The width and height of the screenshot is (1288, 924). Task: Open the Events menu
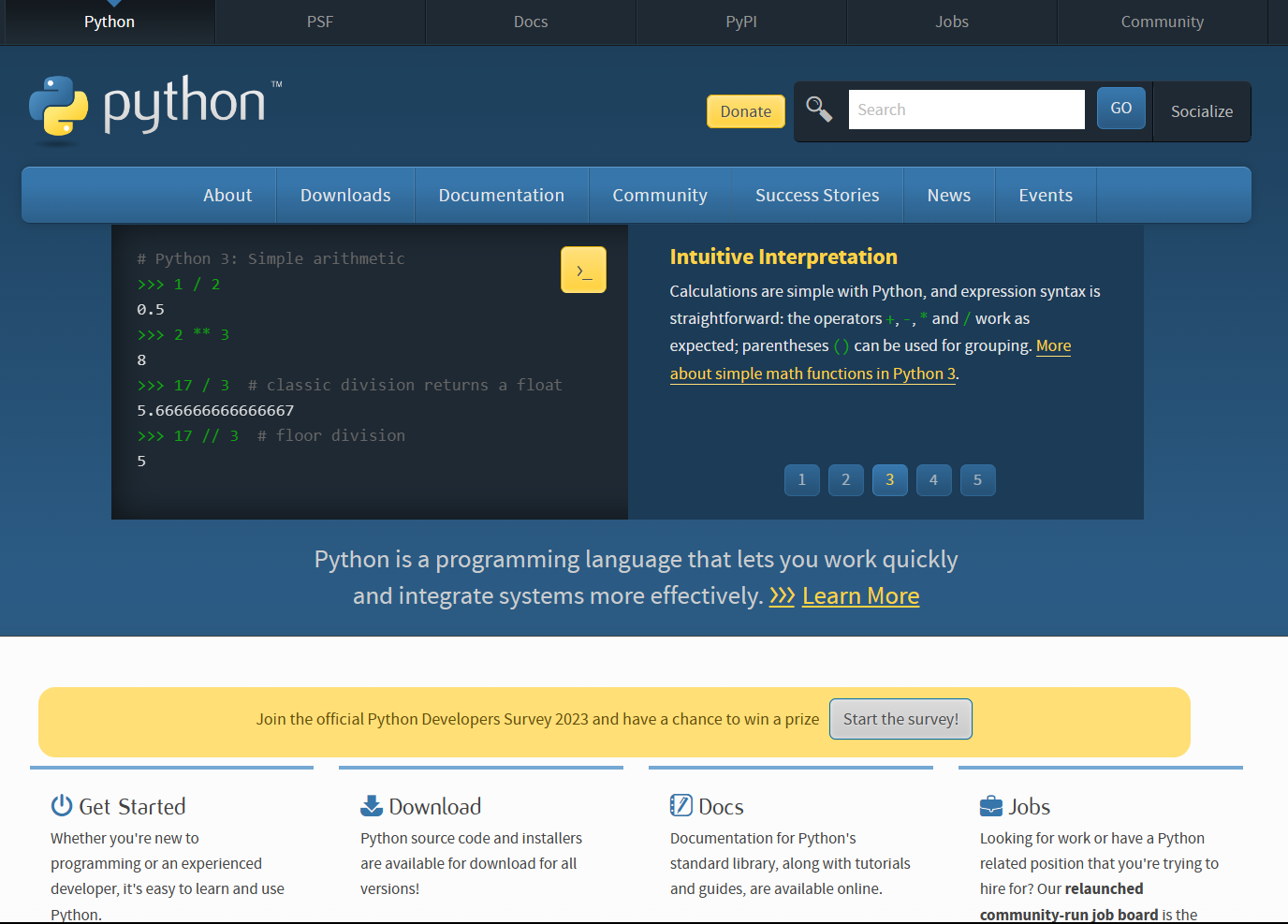coord(1046,195)
